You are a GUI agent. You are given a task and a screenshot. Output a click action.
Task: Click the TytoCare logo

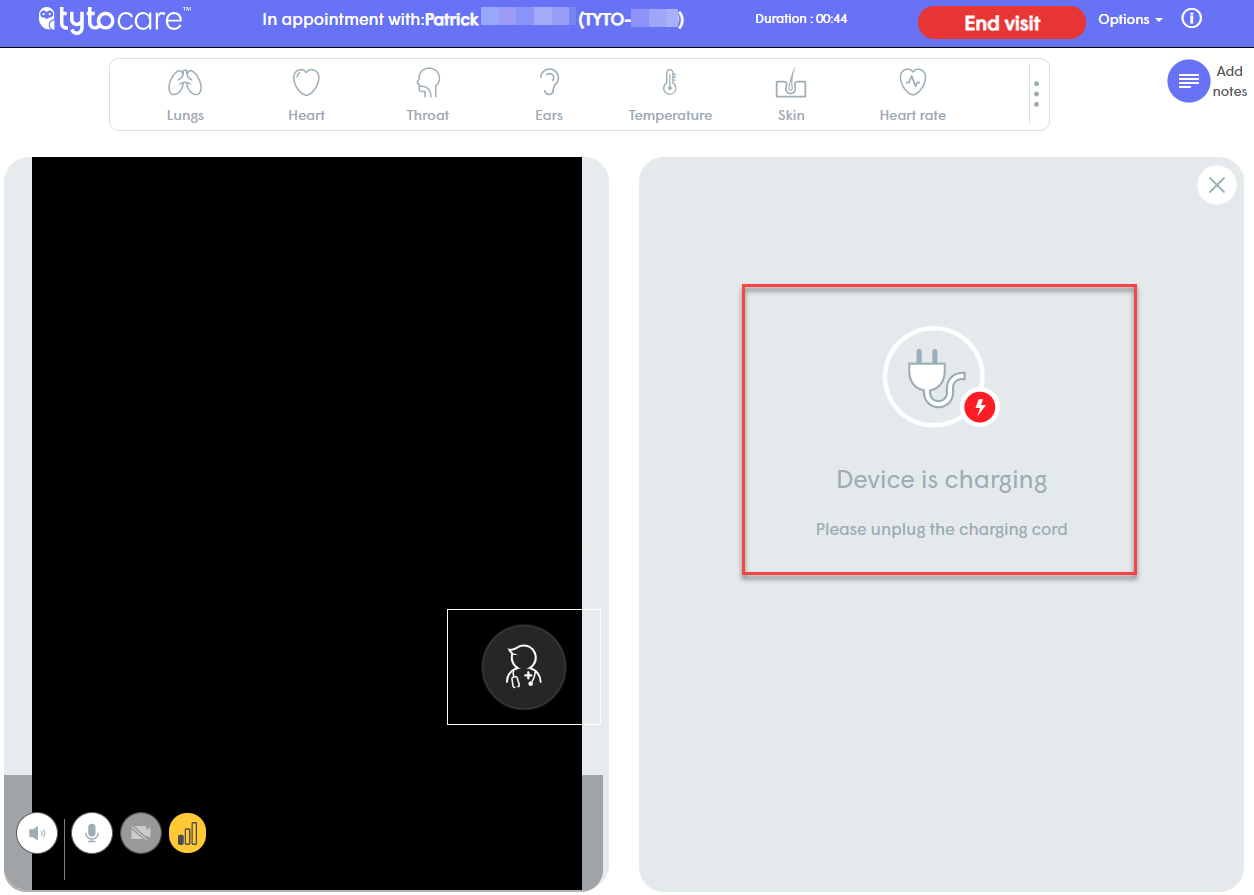[x=110, y=19]
